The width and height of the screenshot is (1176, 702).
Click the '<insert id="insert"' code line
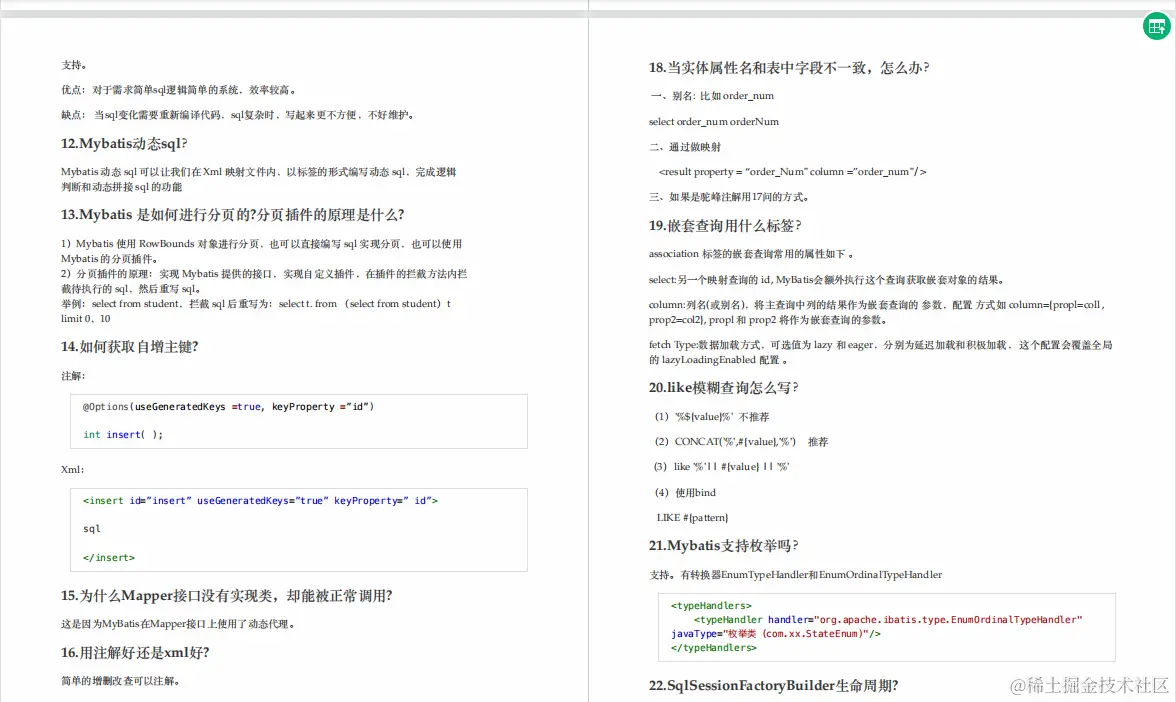[x=260, y=500]
